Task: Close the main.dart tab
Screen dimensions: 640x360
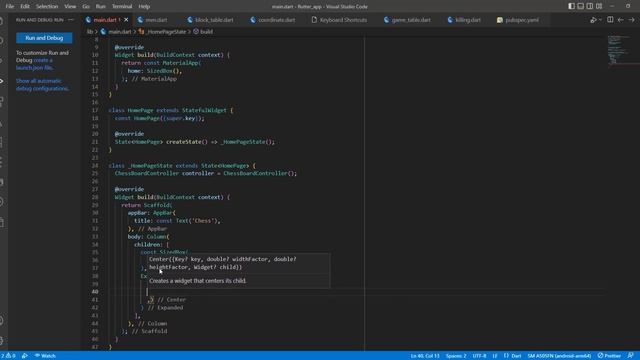Action: pyautogui.click(x=126, y=20)
